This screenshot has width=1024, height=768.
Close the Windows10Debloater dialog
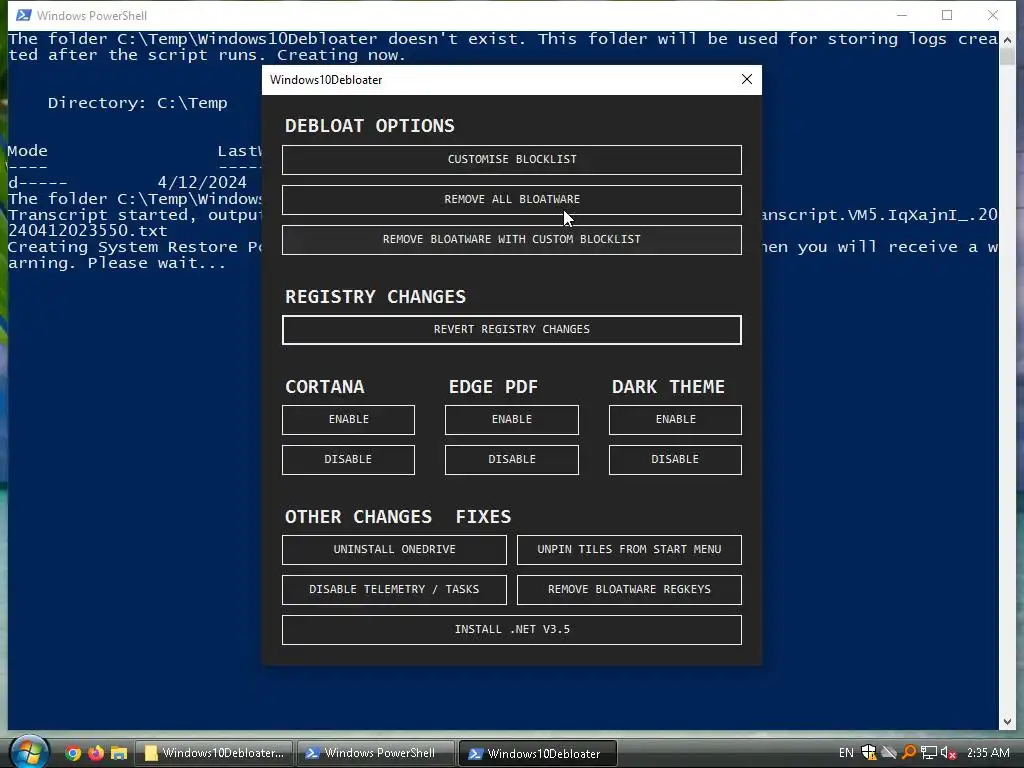click(747, 79)
